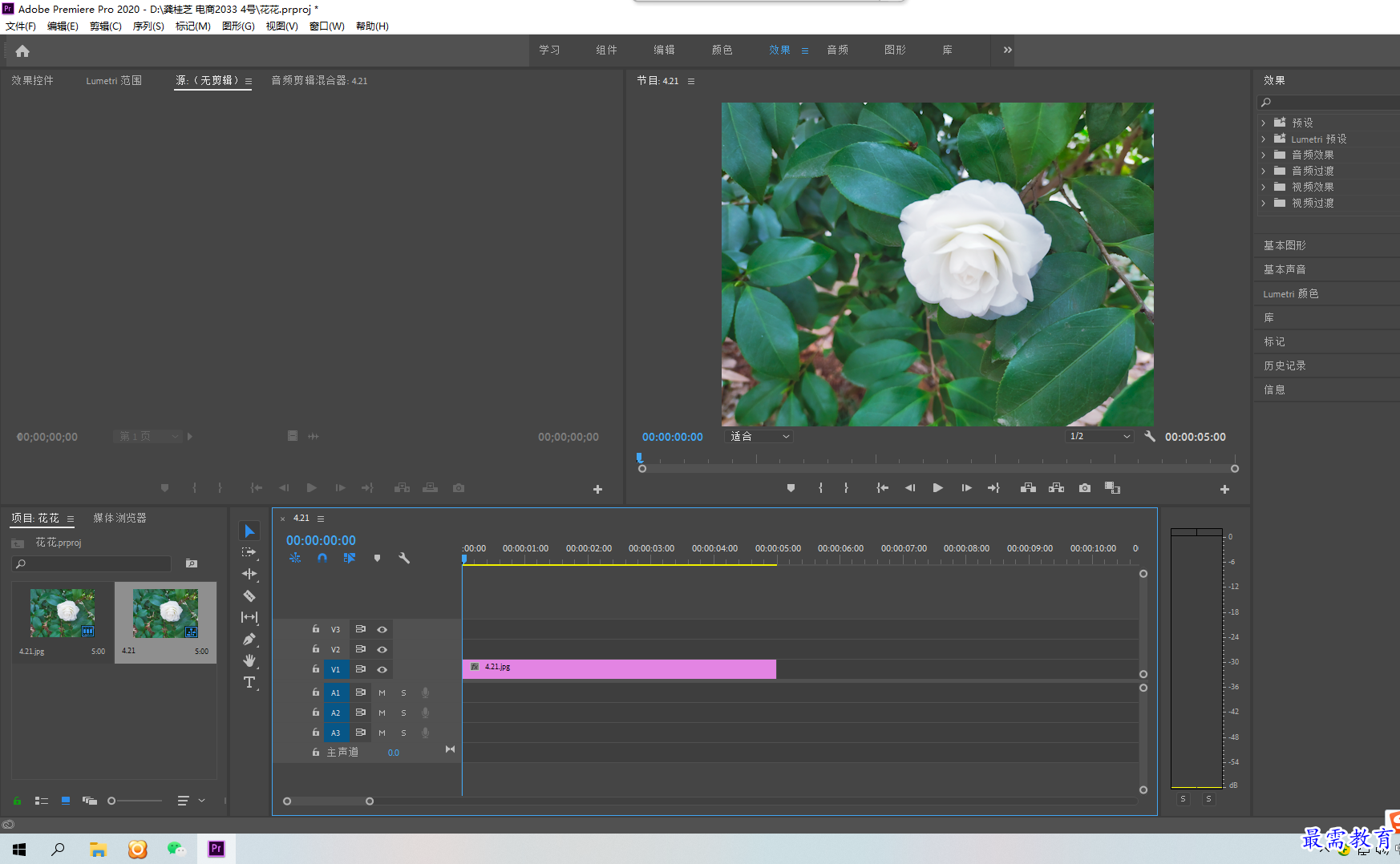Screen dimensions: 1400x864
Task: Select the Razor tool
Action: (x=249, y=596)
